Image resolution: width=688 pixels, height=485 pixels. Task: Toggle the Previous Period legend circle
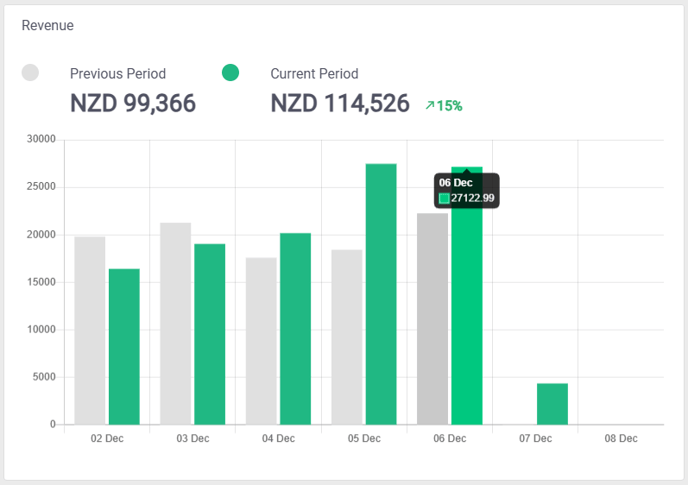(30, 72)
